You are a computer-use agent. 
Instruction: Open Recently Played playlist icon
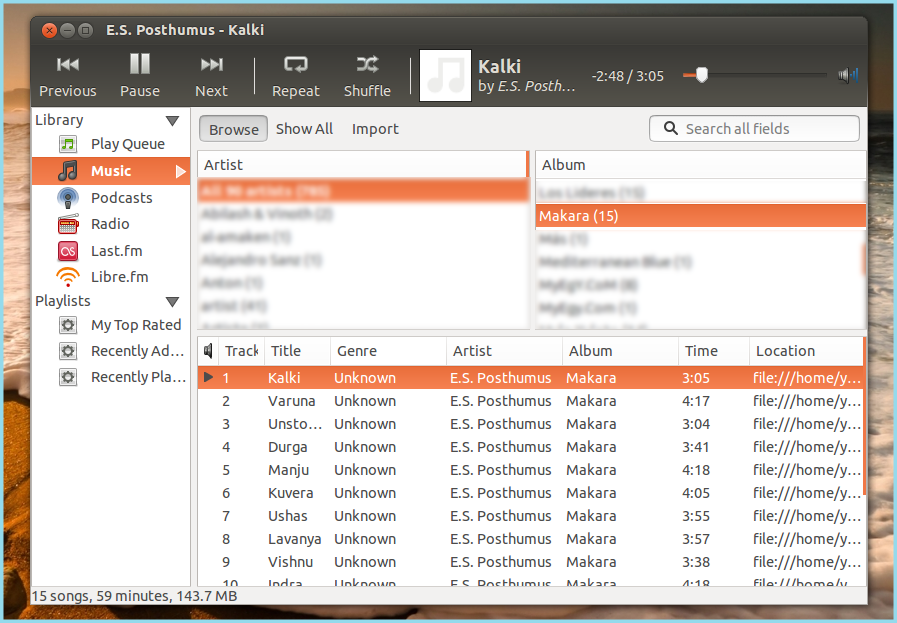pos(68,377)
